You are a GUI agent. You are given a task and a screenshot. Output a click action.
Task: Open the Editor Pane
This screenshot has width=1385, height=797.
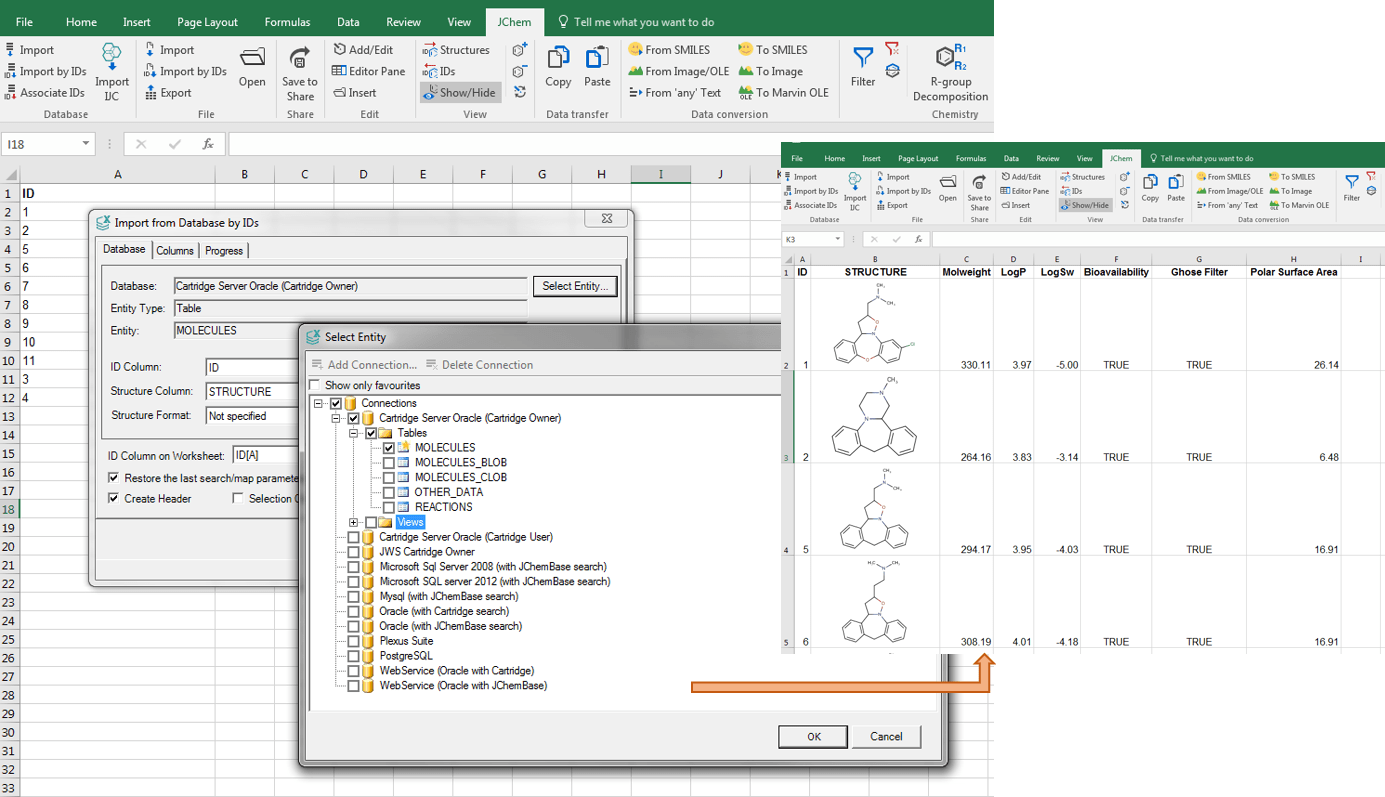(x=368, y=70)
